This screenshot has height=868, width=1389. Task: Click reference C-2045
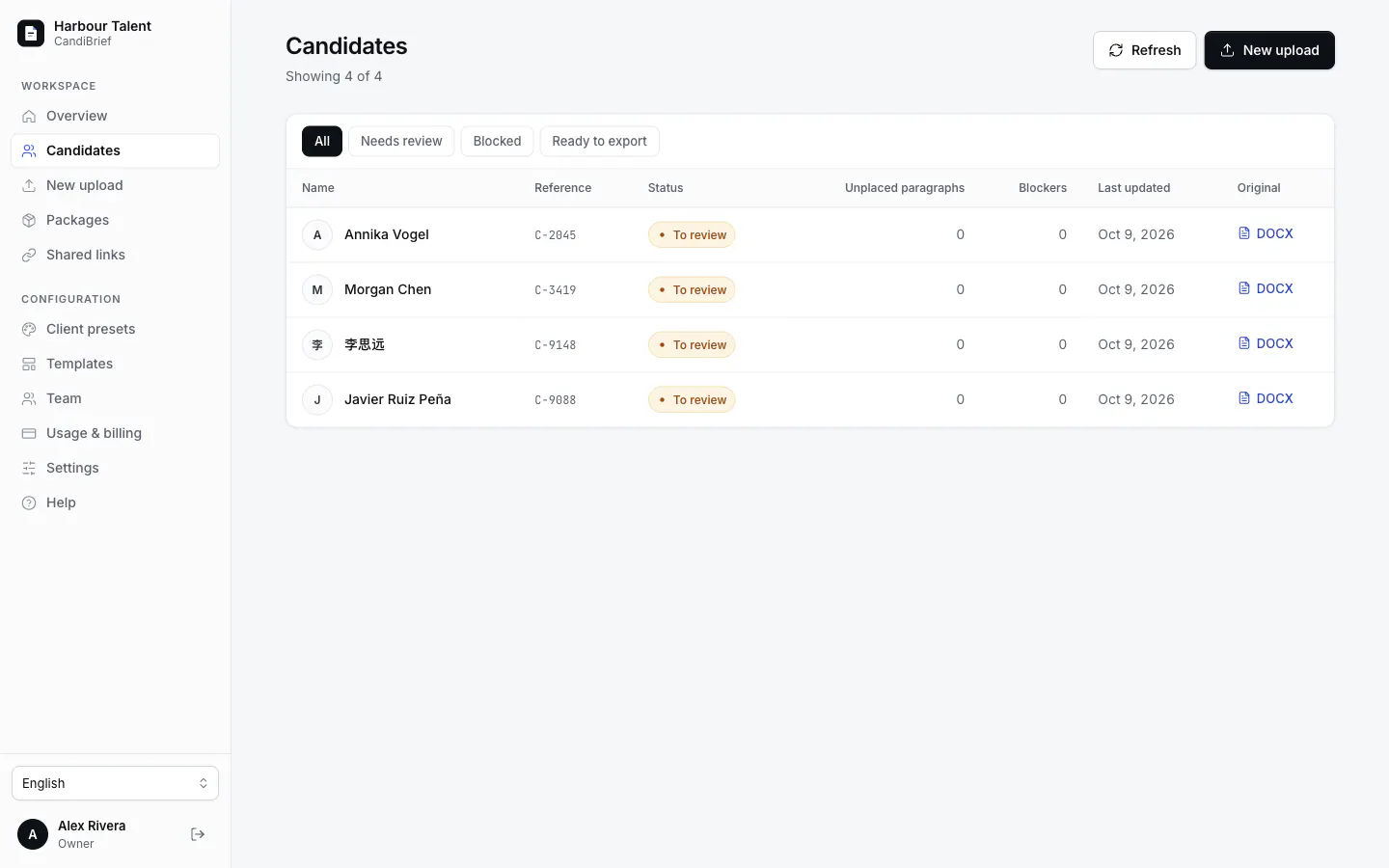pos(556,235)
